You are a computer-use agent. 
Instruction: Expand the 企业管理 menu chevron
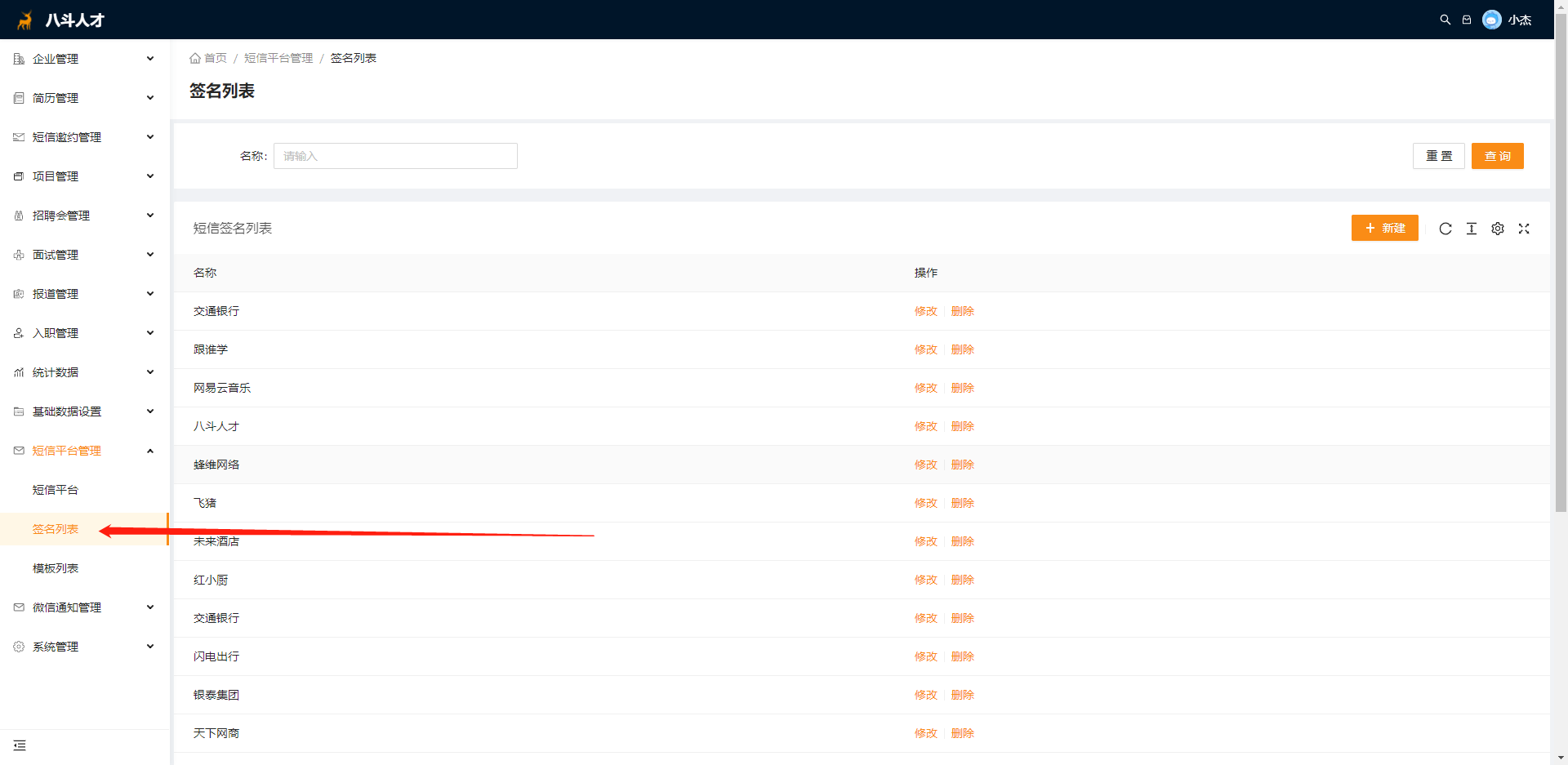150,58
